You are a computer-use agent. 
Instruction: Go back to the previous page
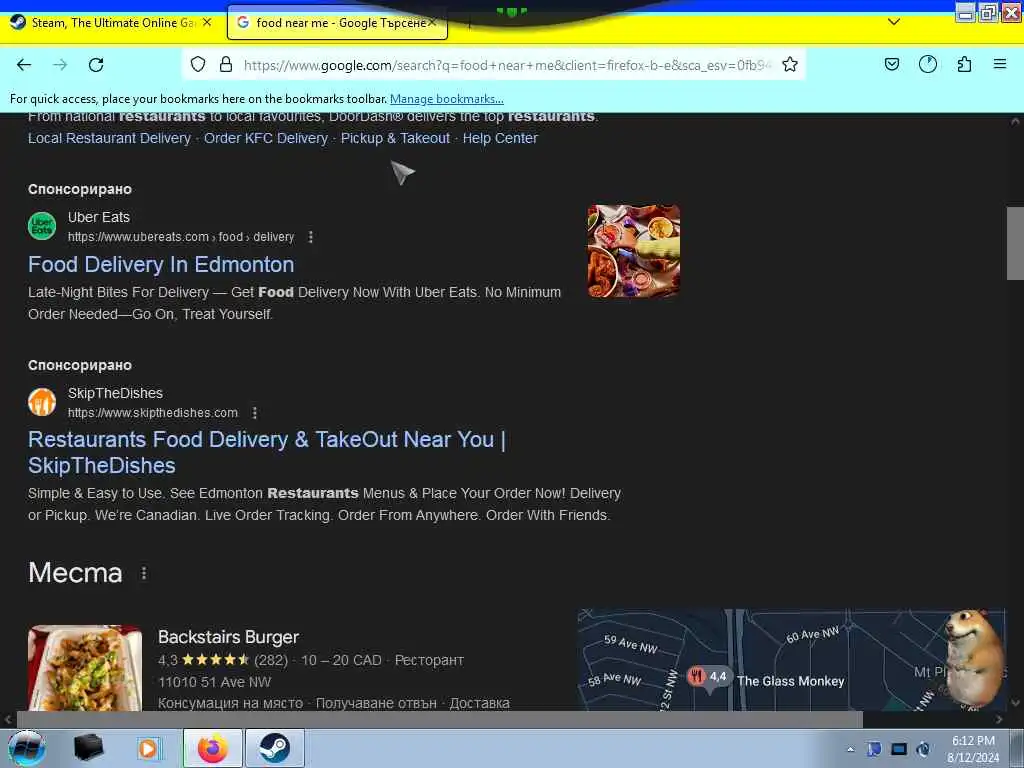coord(24,65)
